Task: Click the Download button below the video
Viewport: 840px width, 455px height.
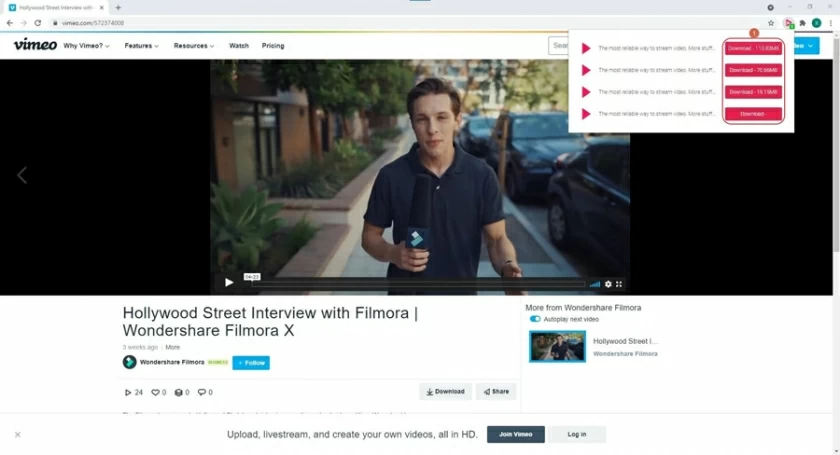Action: point(445,392)
